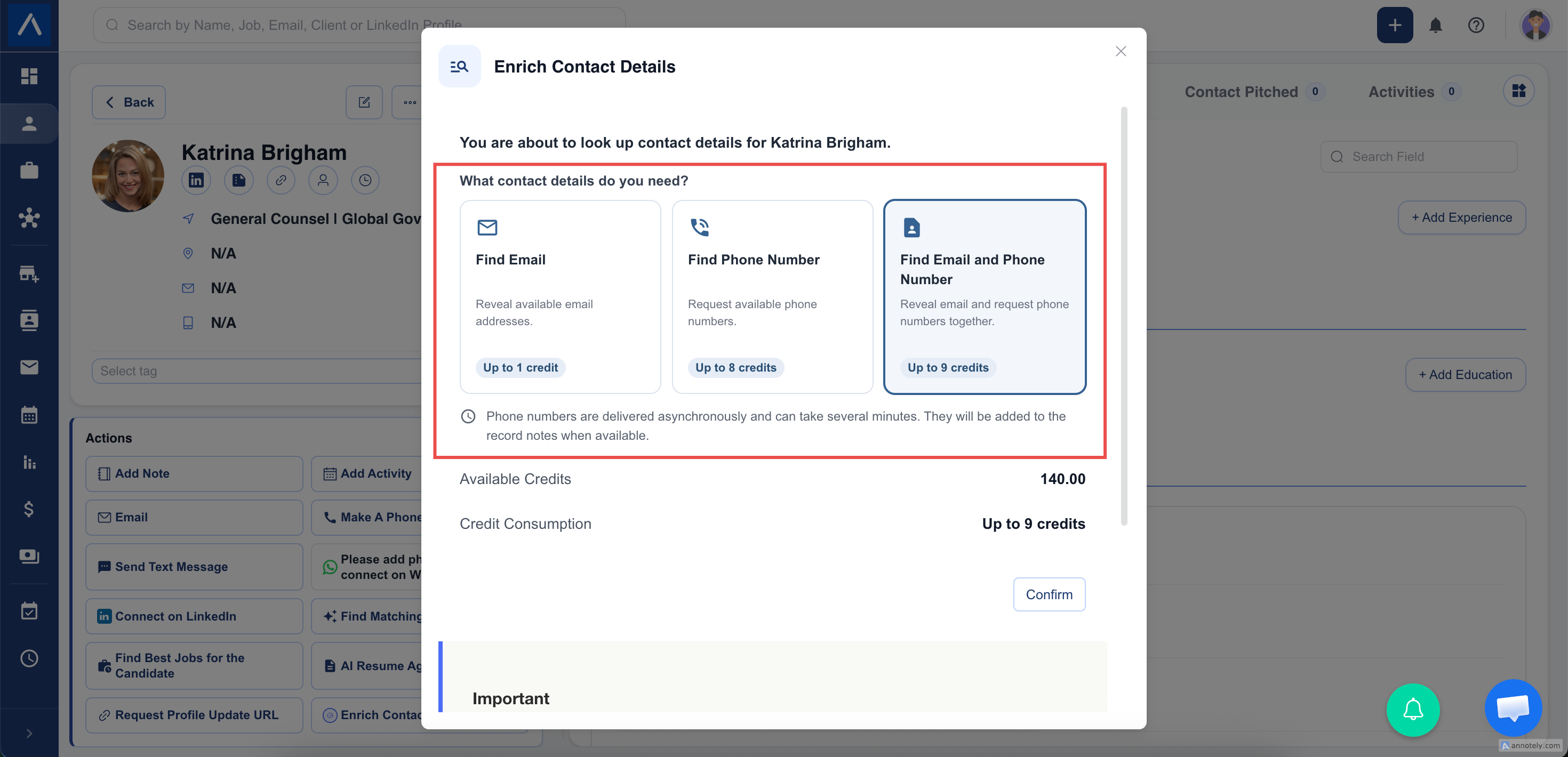This screenshot has height=757, width=1568.
Task: Click the Confirm button
Action: pos(1049,594)
